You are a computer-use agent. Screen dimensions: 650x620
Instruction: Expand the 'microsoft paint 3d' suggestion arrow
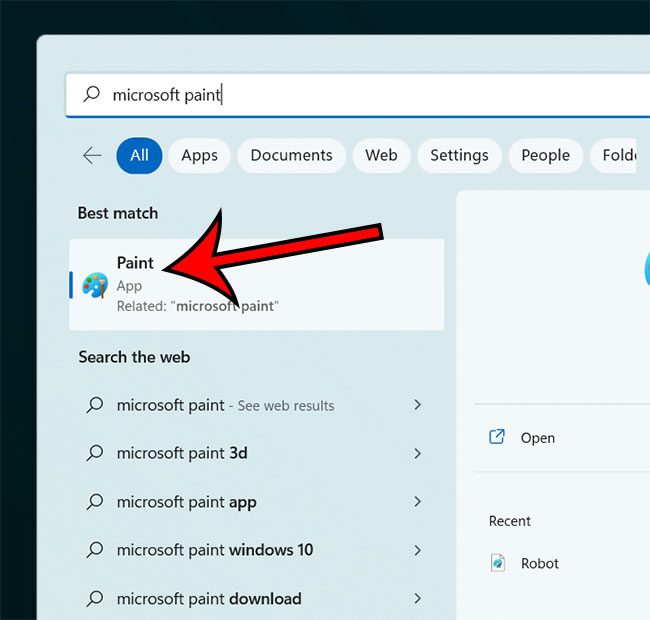coord(417,453)
